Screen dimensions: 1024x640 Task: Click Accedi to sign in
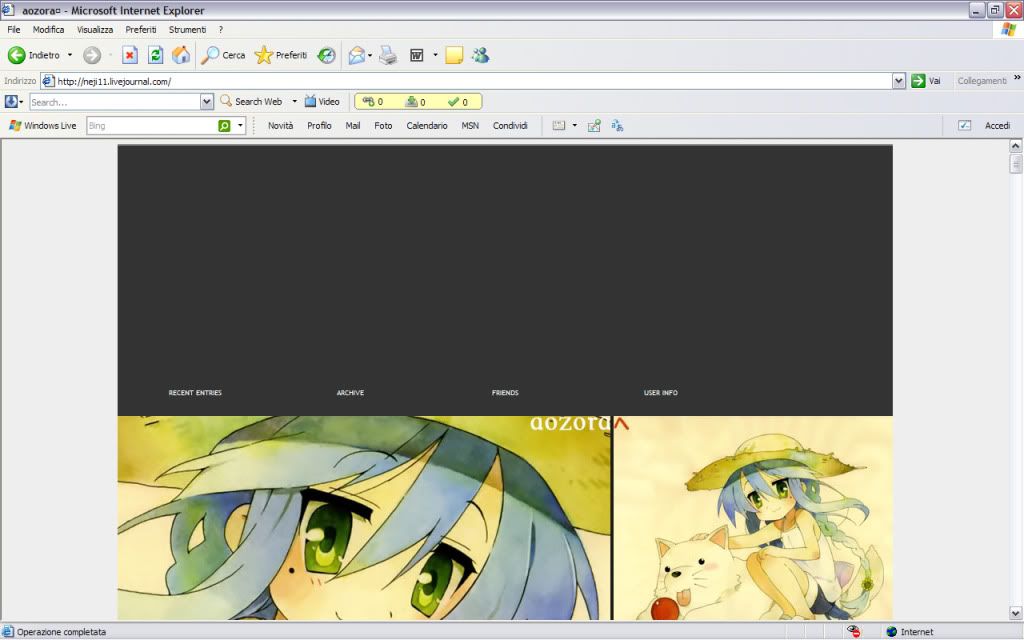click(997, 125)
